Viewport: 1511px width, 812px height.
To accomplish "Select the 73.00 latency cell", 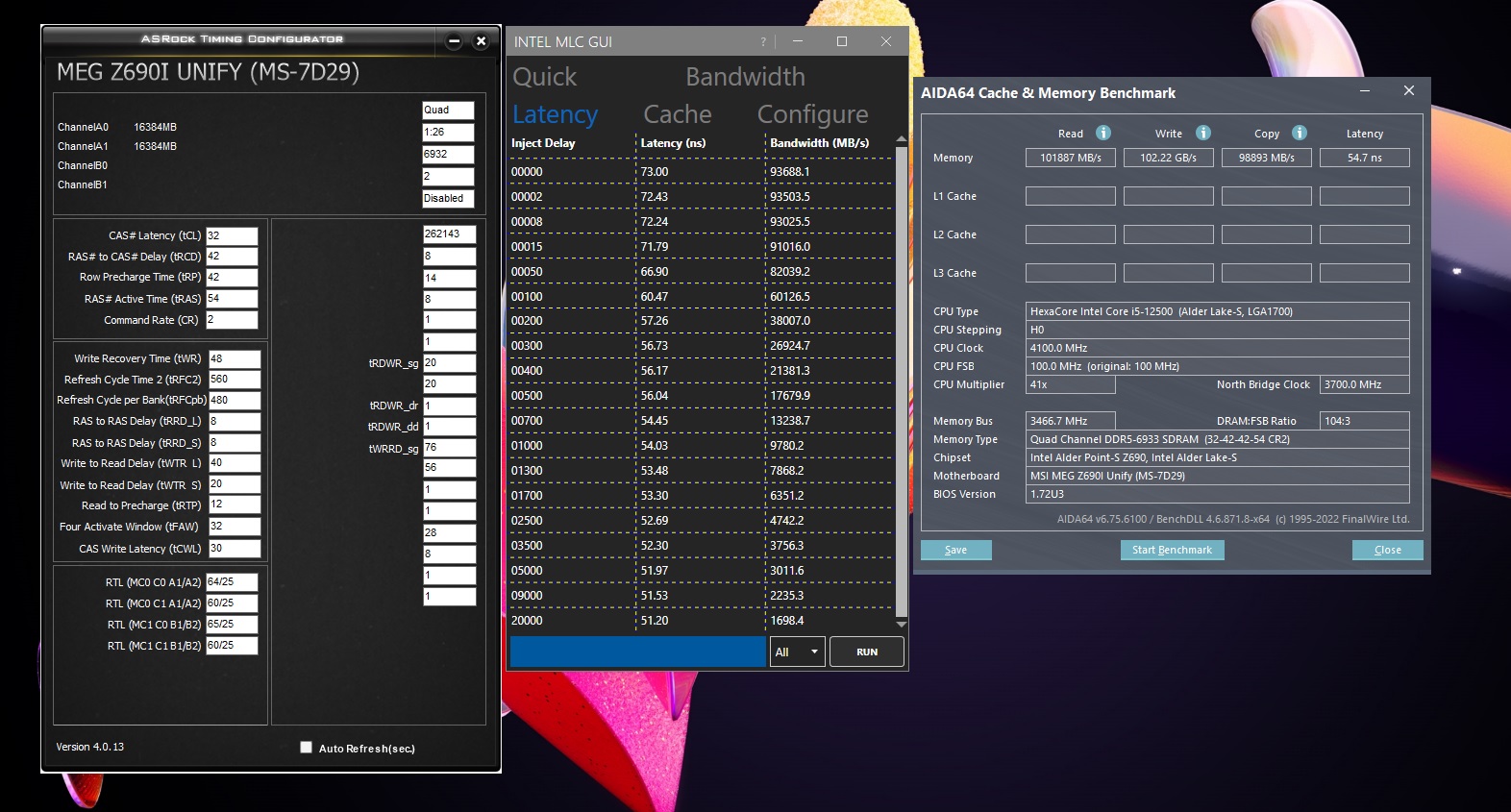I will click(x=655, y=172).
